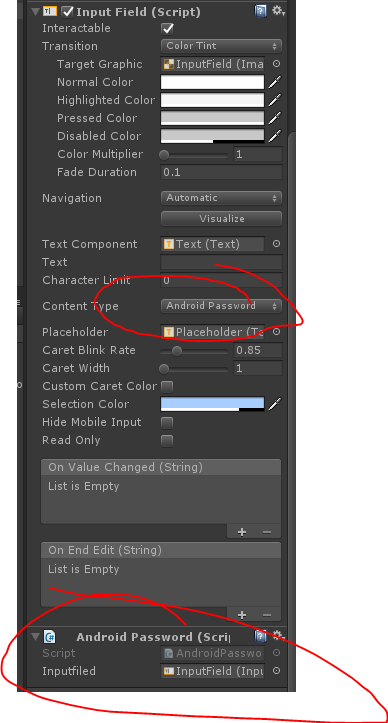The image size is (388, 723).
Task: Open the Transition Color Tint dropdown
Action: pos(221,46)
